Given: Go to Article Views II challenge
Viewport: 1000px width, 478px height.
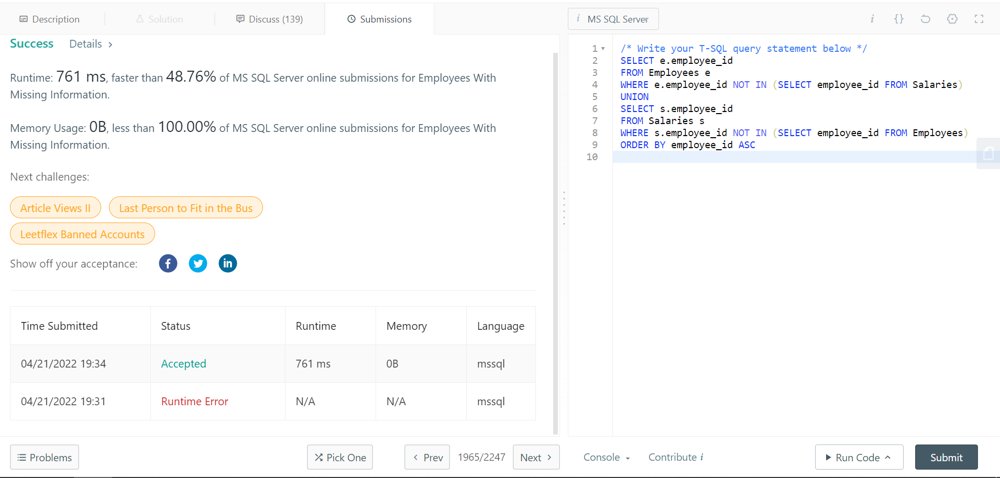Looking at the screenshot, I should pos(55,208).
